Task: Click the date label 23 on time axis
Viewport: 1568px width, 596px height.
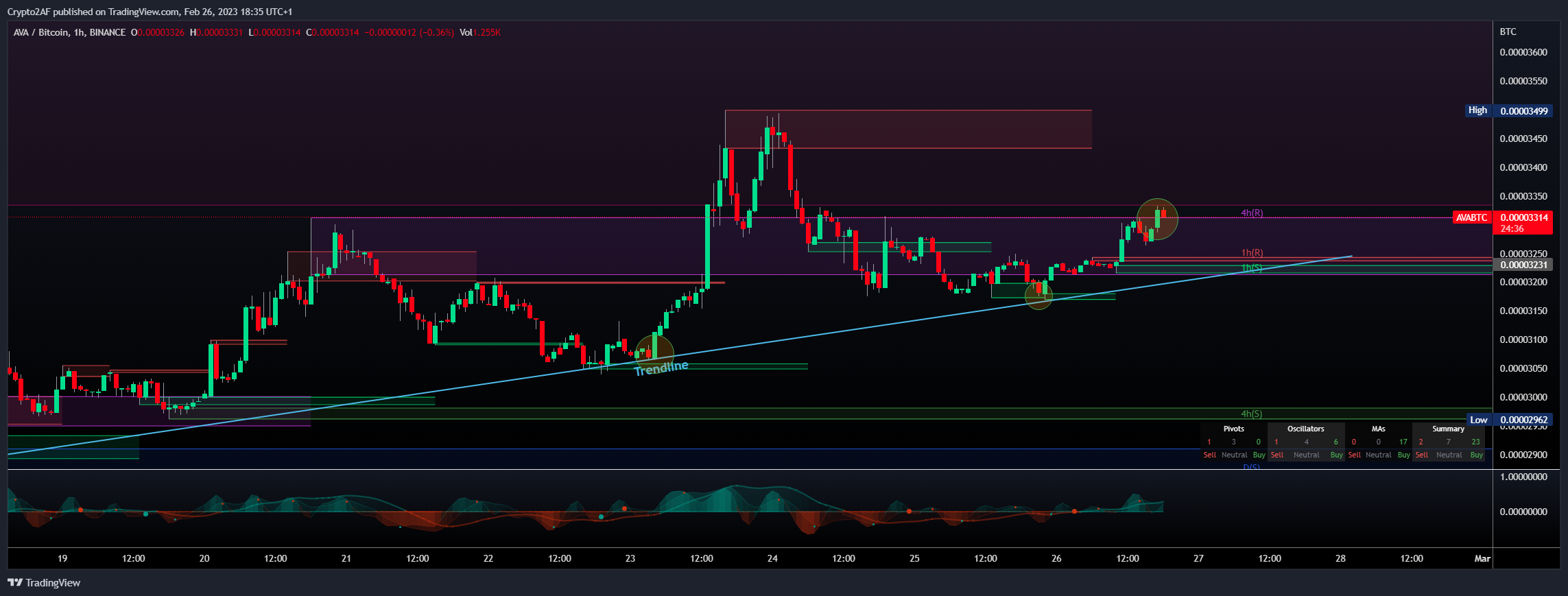Action: click(x=630, y=558)
